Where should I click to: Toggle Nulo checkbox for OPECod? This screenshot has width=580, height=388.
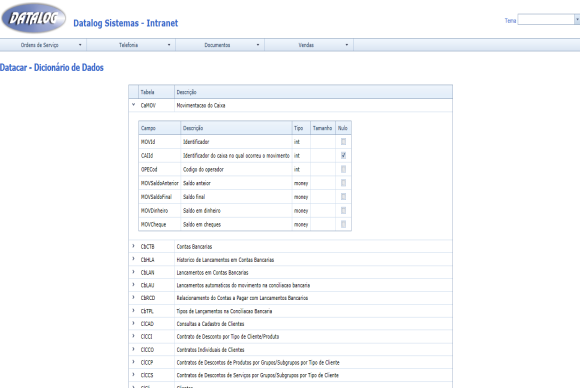pos(343,169)
